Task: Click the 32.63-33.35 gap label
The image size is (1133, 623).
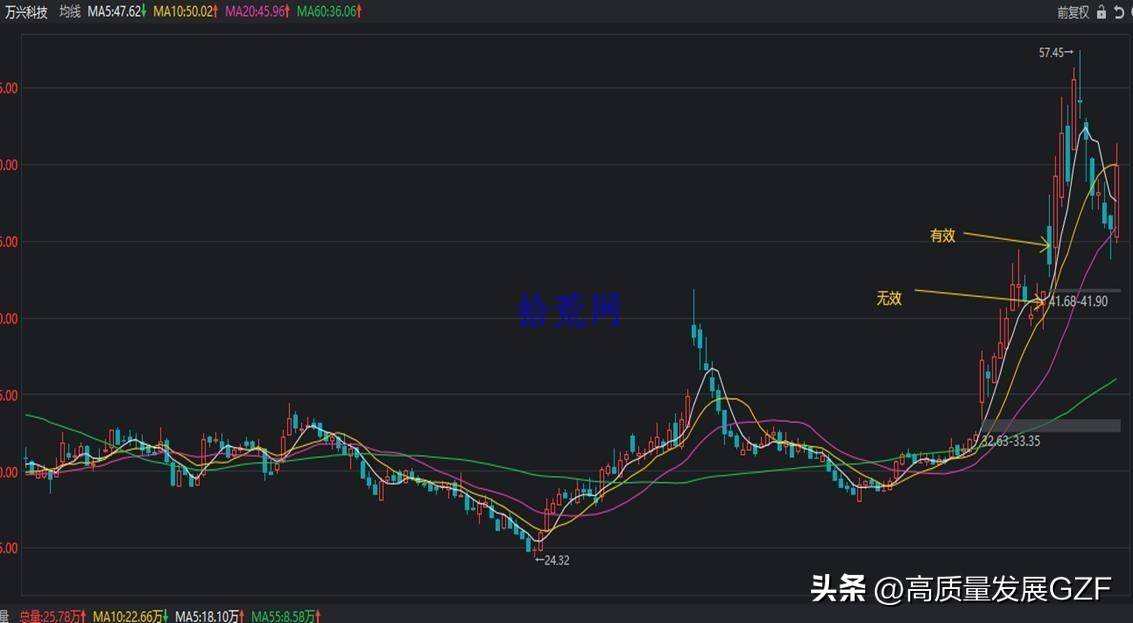Action: (1010, 441)
